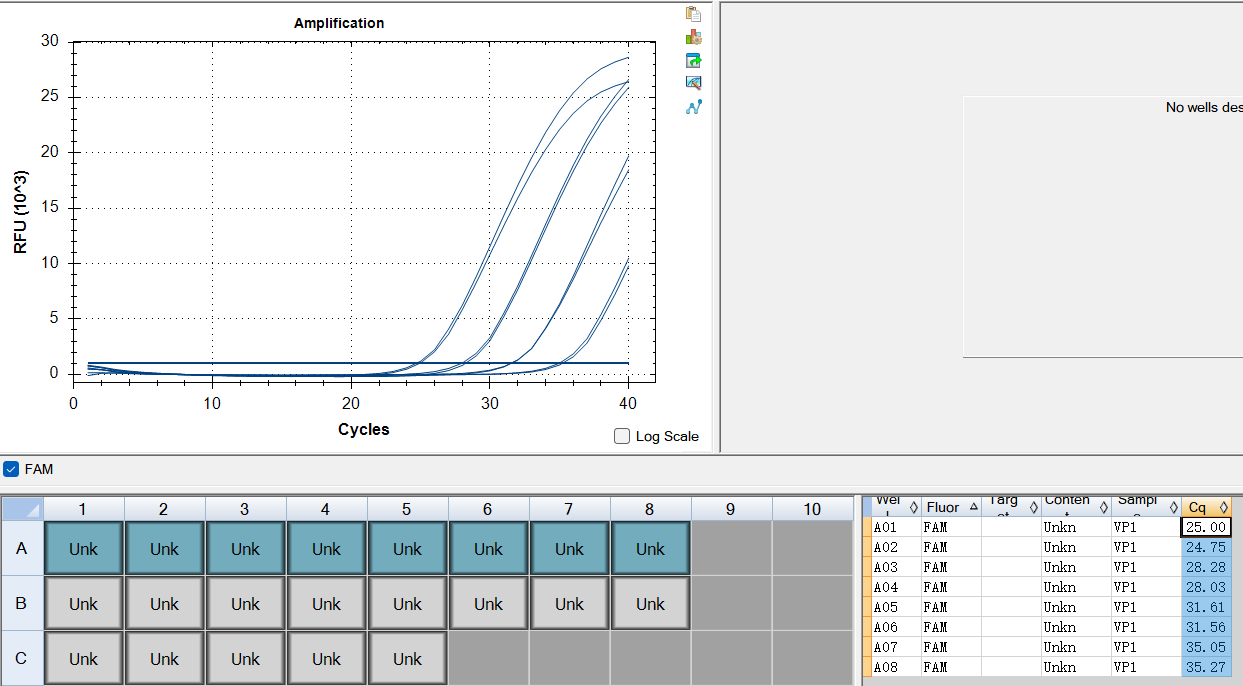Image resolution: width=1243 pixels, height=686 pixels.
Task: Click the VP1 sample cell in row A01
Action: pyautogui.click(x=1146, y=527)
